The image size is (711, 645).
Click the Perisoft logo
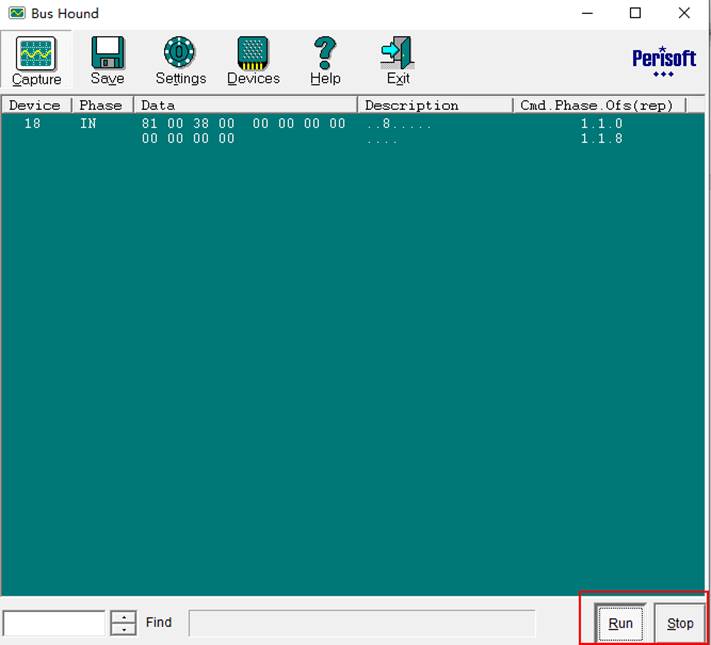(x=664, y=62)
